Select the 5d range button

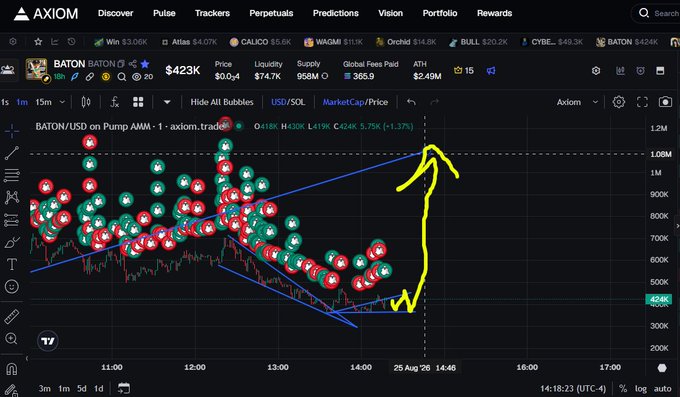[x=82, y=388]
